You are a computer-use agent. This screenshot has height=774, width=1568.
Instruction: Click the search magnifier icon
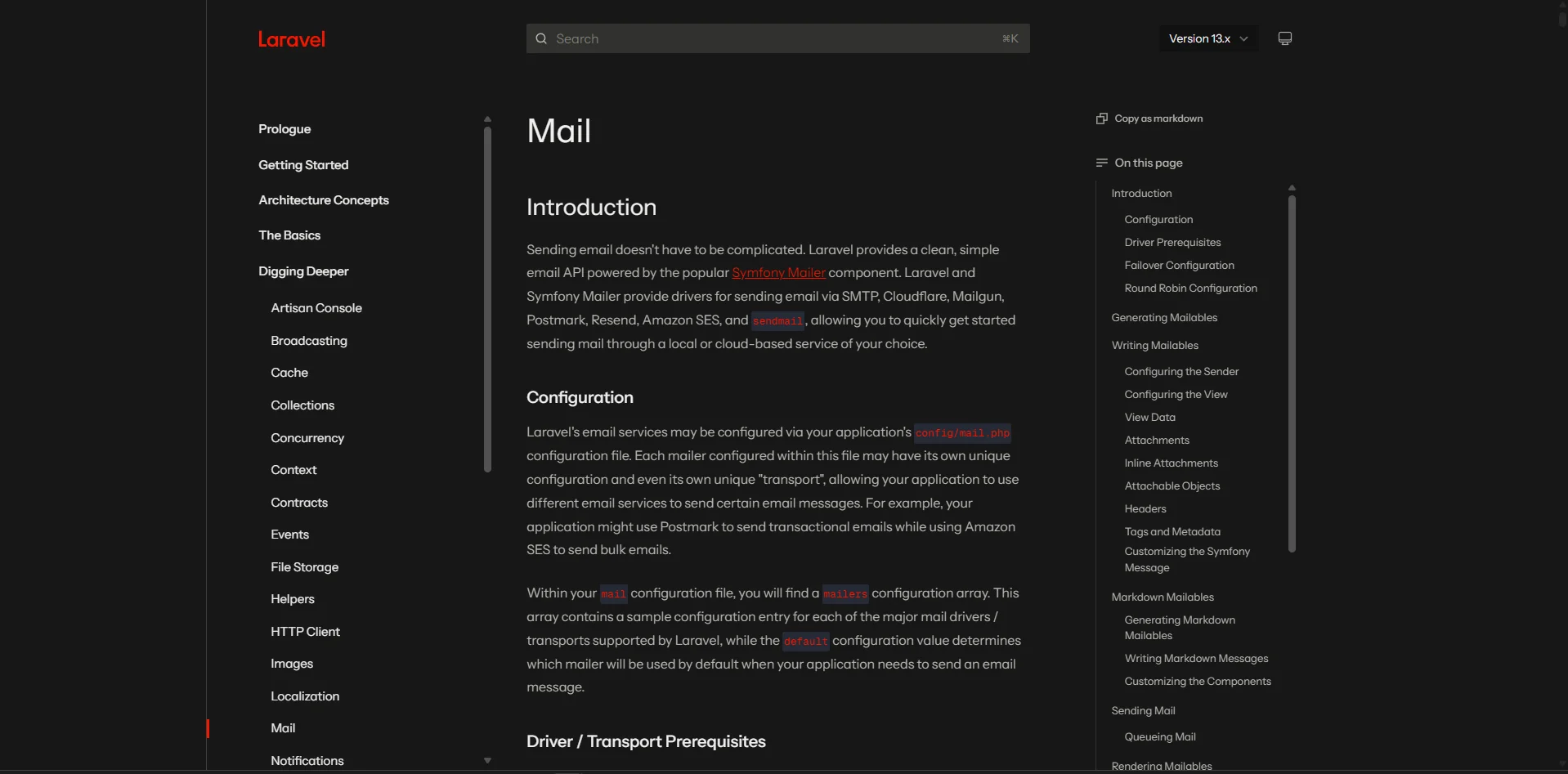[x=541, y=38]
